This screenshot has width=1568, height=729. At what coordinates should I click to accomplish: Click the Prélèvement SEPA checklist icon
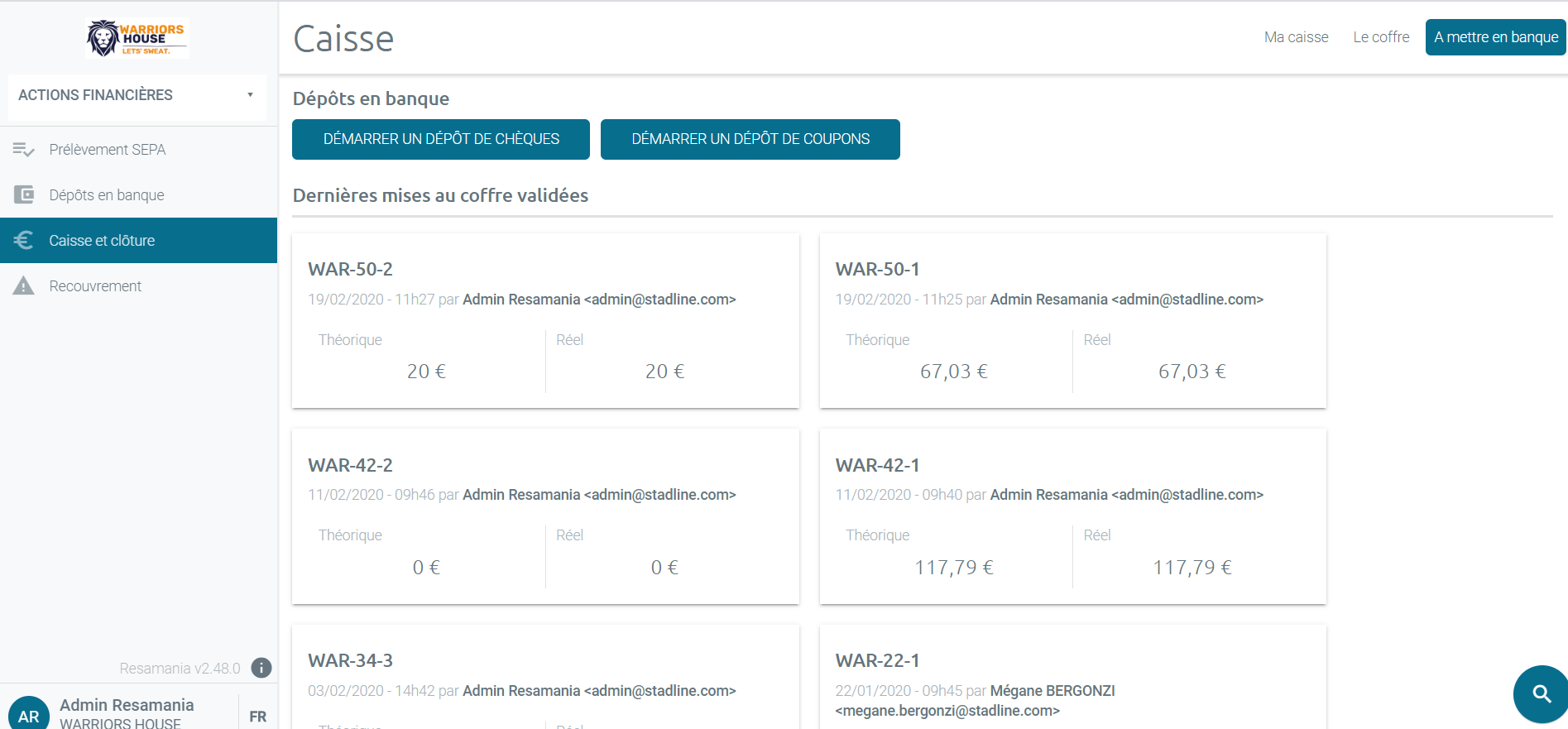click(24, 150)
